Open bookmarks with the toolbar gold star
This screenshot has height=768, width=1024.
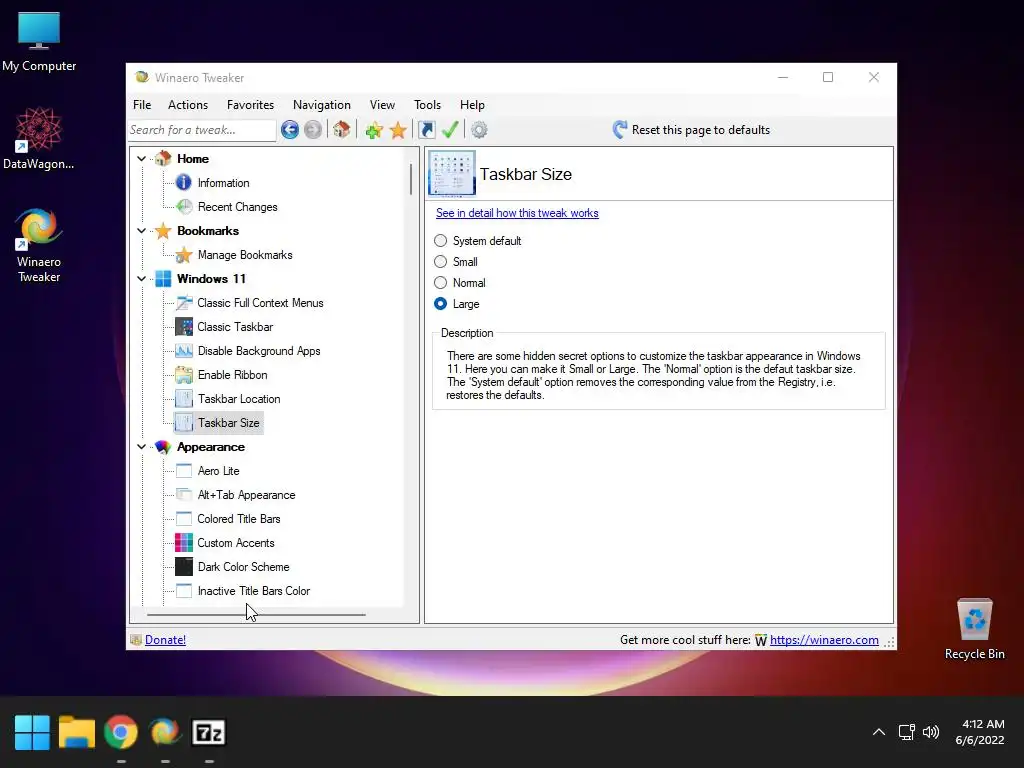(398, 130)
